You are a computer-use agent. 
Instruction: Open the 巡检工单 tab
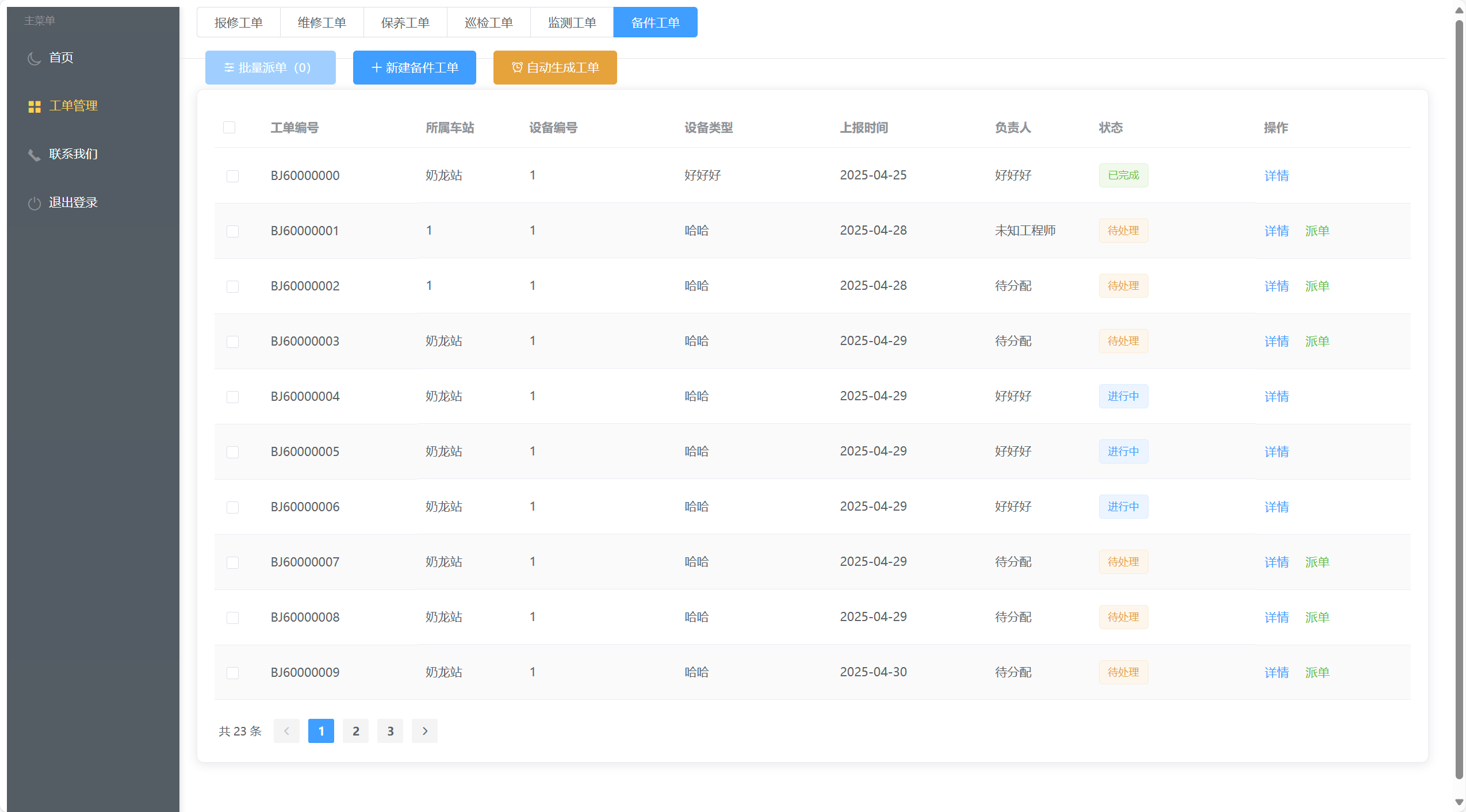(488, 22)
